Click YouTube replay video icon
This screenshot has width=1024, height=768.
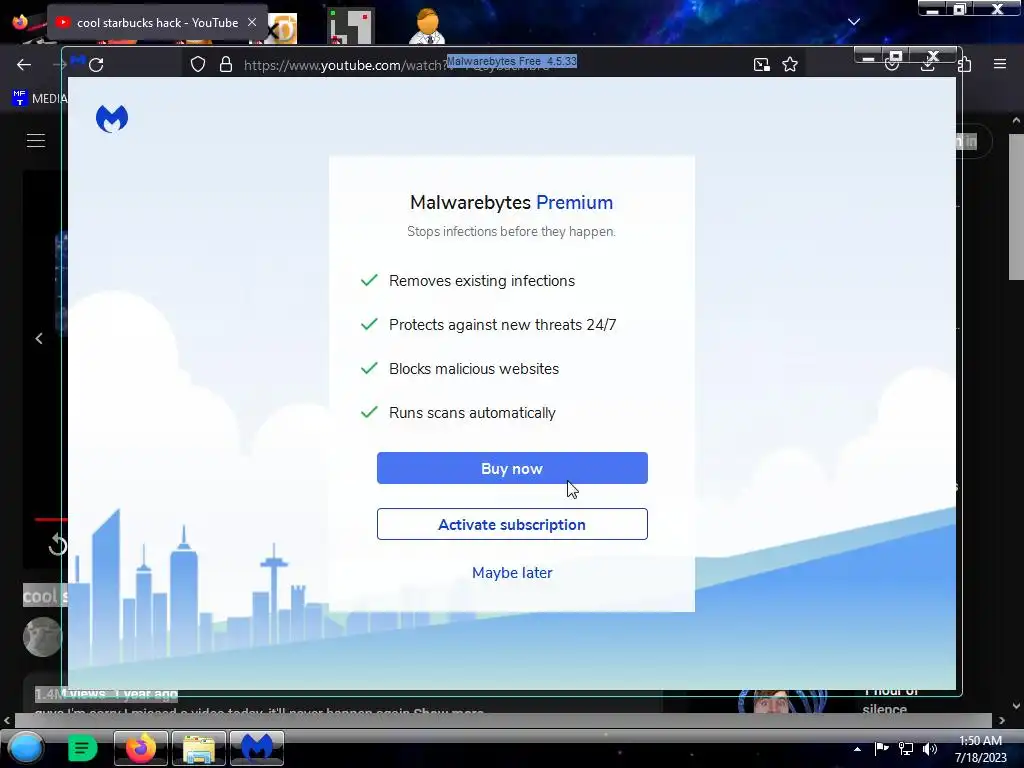pyautogui.click(x=57, y=545)
